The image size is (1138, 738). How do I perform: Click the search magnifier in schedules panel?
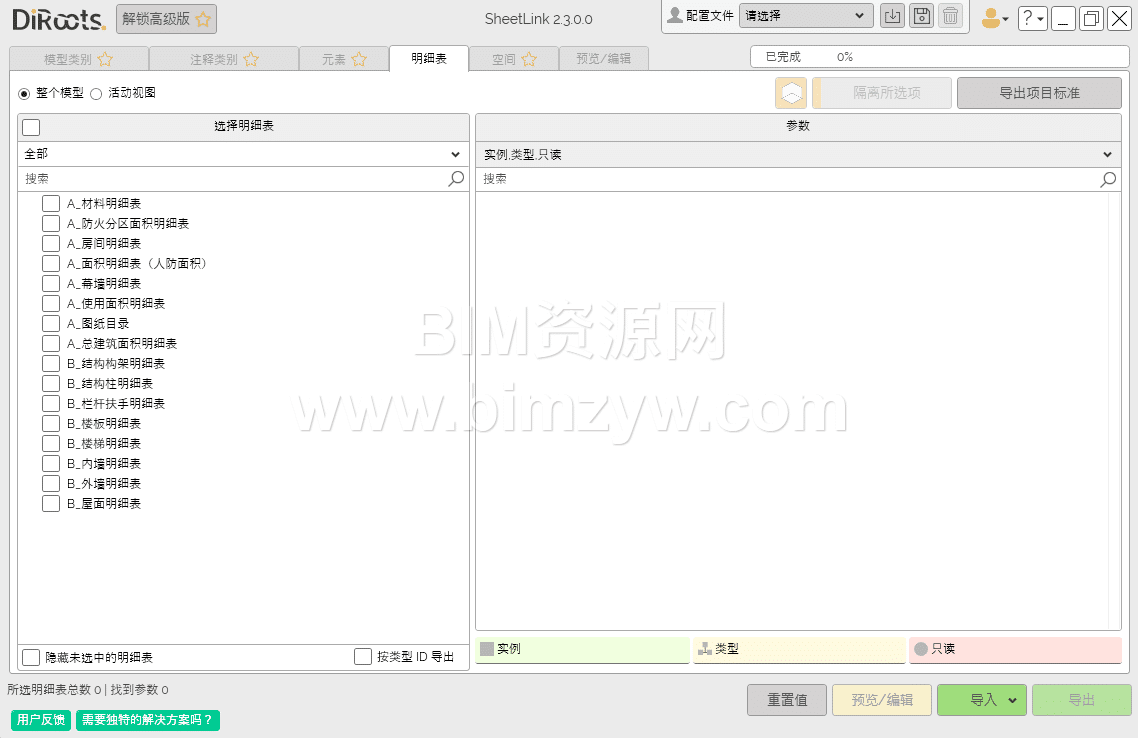[456, 179]
